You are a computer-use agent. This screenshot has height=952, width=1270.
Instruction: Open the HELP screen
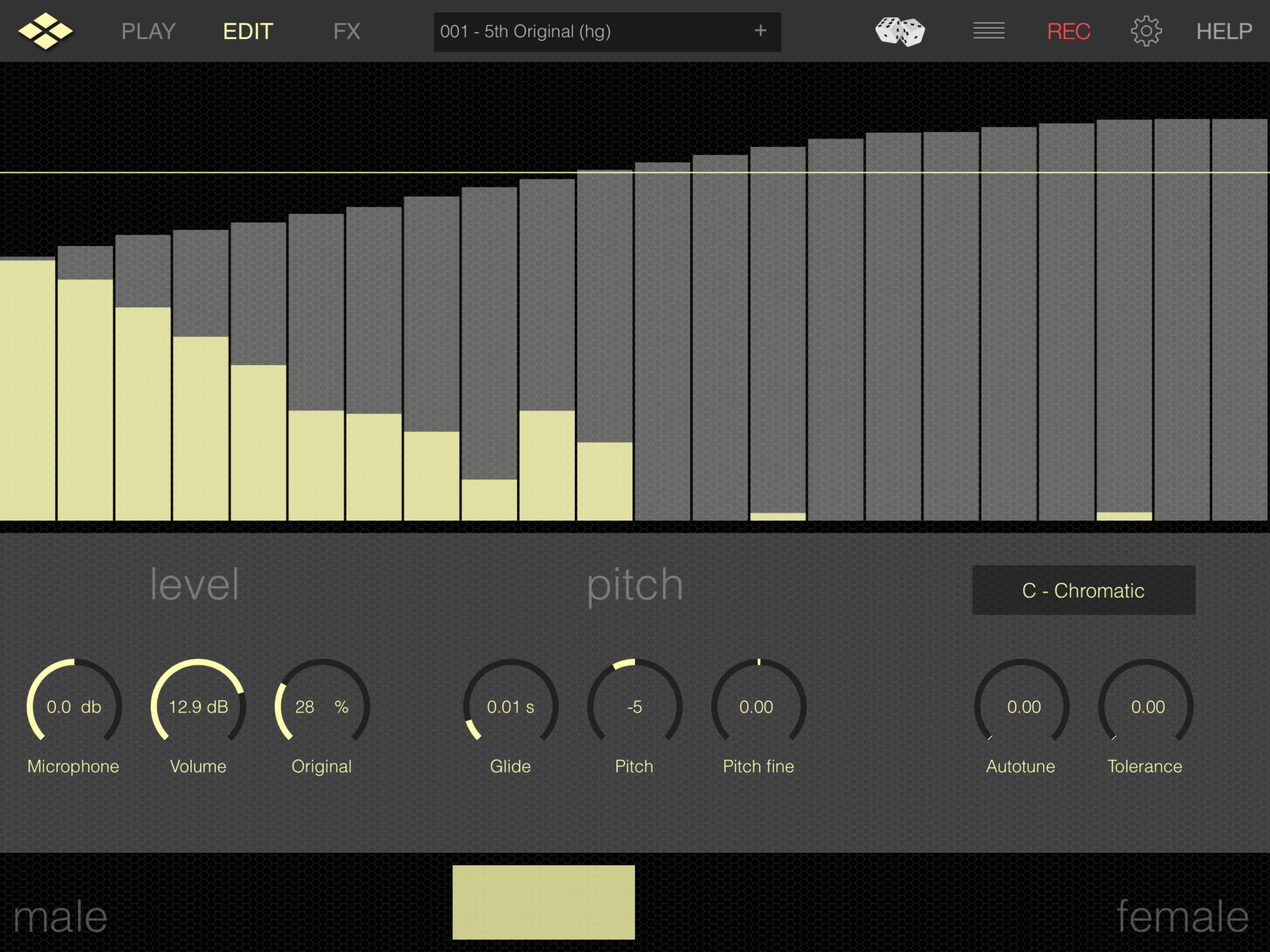pyautogui.click(x=1224, y=31)
